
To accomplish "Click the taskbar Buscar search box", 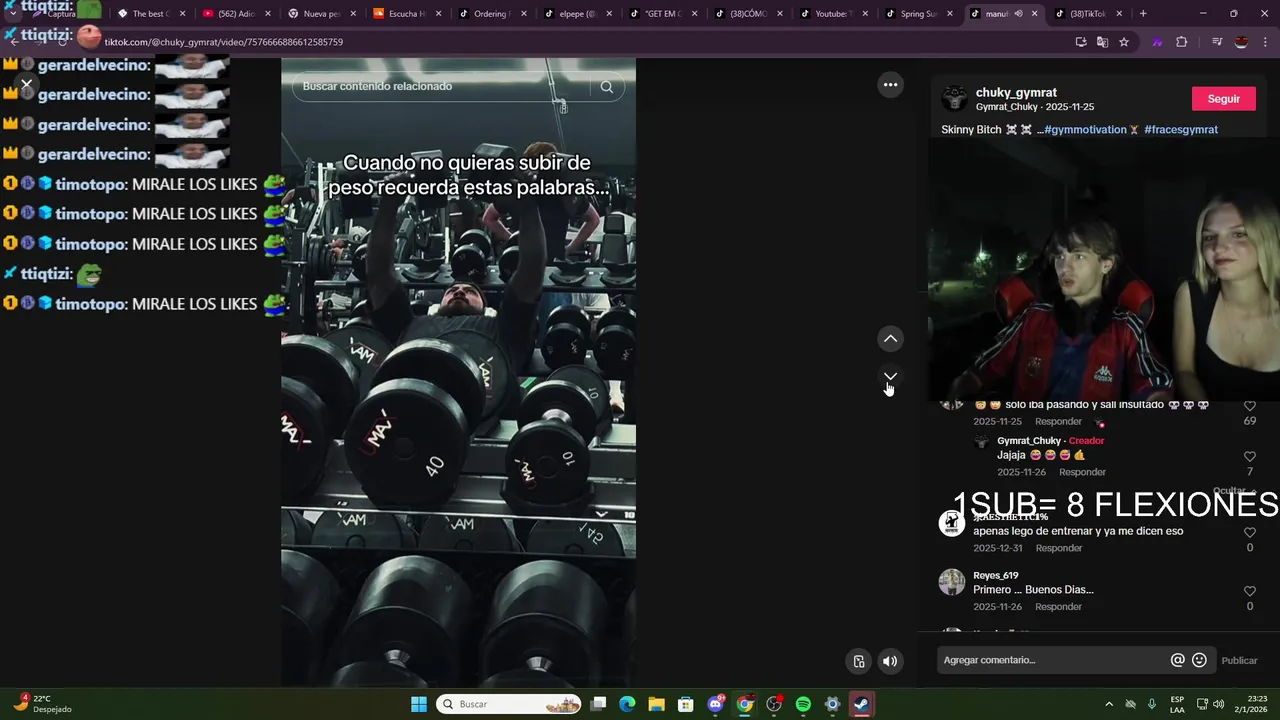I will 509,704.
